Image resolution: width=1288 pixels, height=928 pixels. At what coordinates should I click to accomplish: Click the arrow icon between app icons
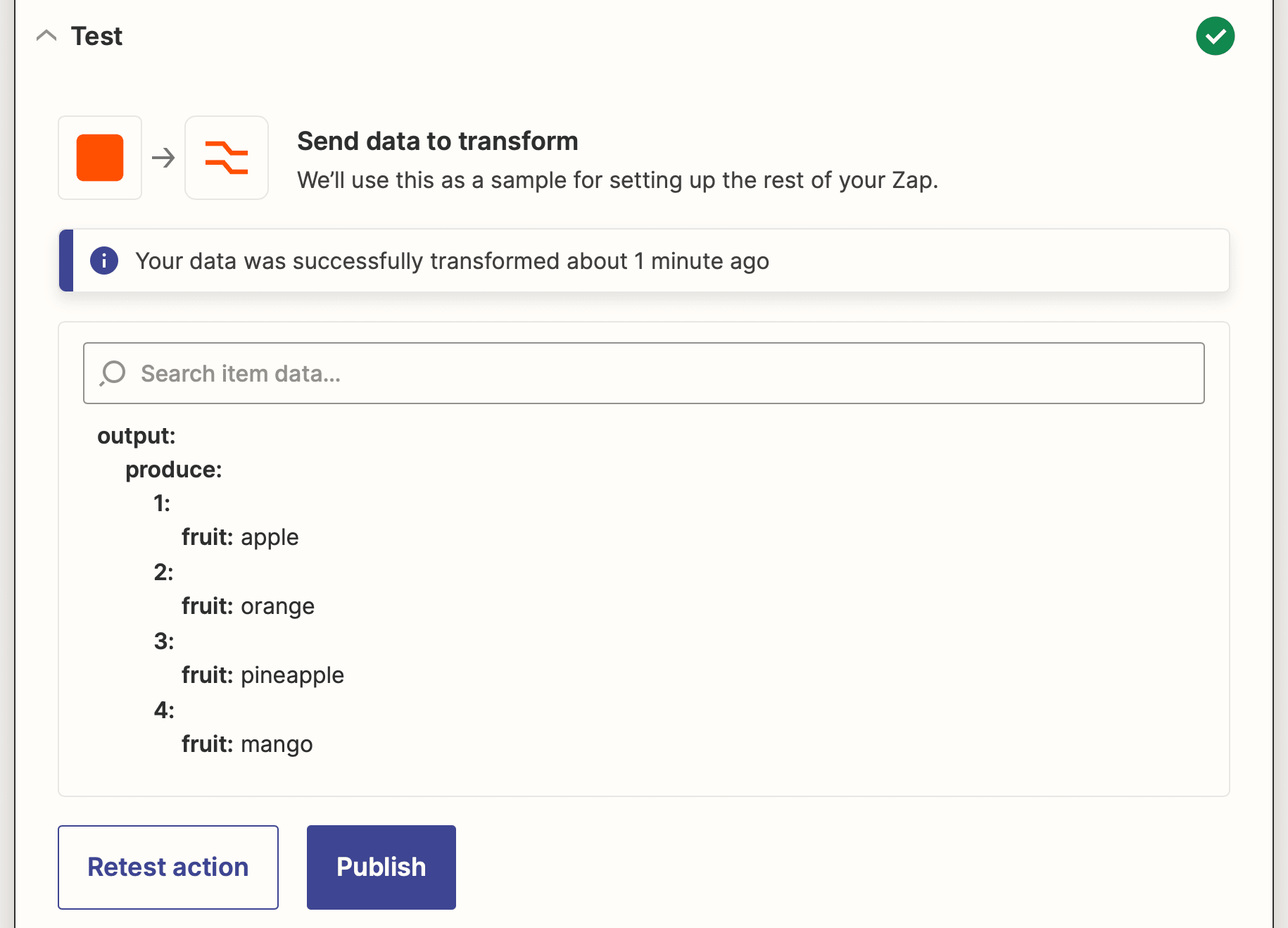[163, 158]
